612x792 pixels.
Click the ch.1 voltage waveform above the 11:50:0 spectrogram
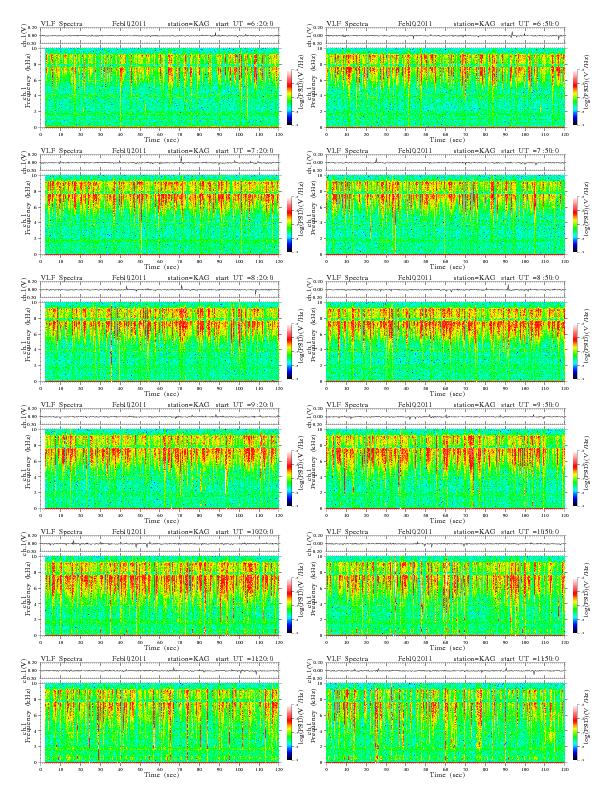point(445,671)
